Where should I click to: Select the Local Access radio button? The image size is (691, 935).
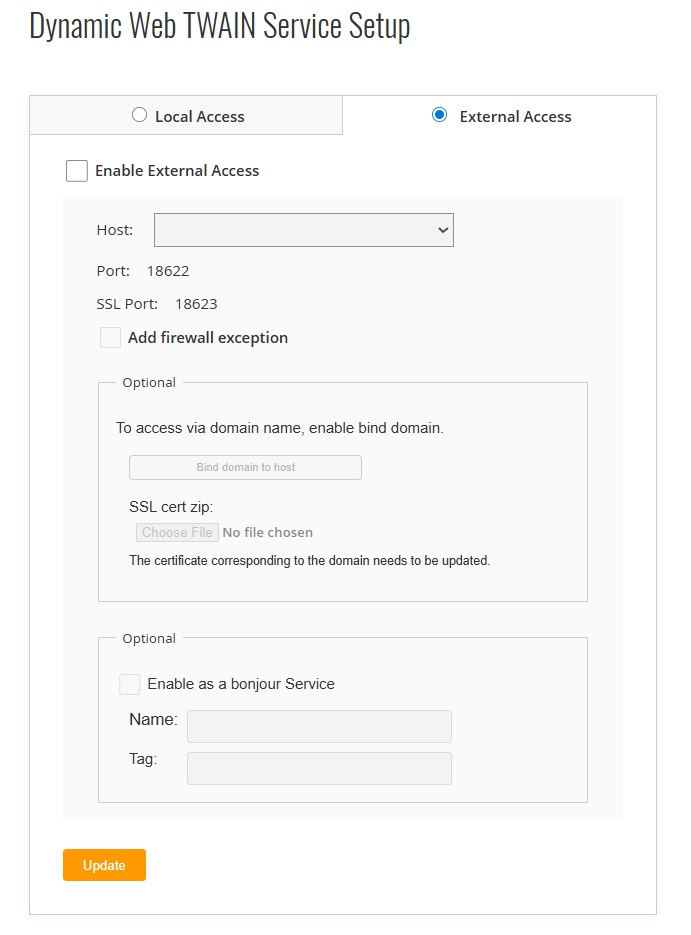[139, 115]
